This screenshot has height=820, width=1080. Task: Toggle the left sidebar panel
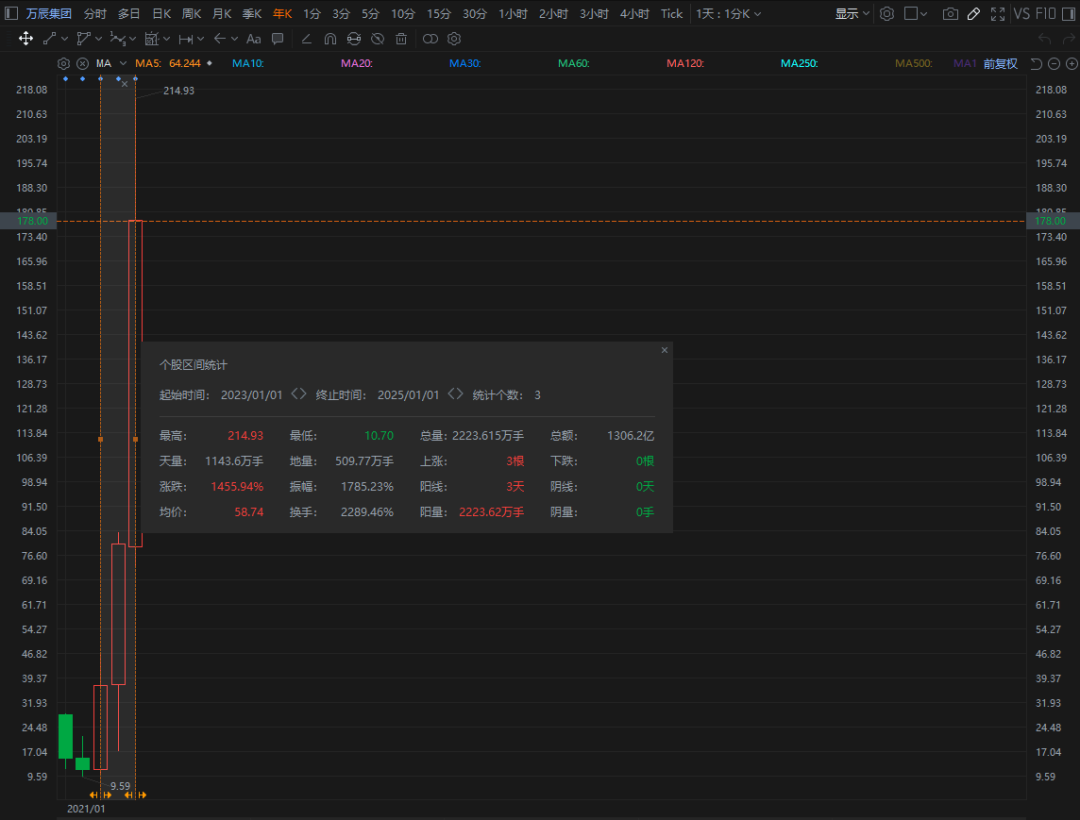tap(12, 14)
